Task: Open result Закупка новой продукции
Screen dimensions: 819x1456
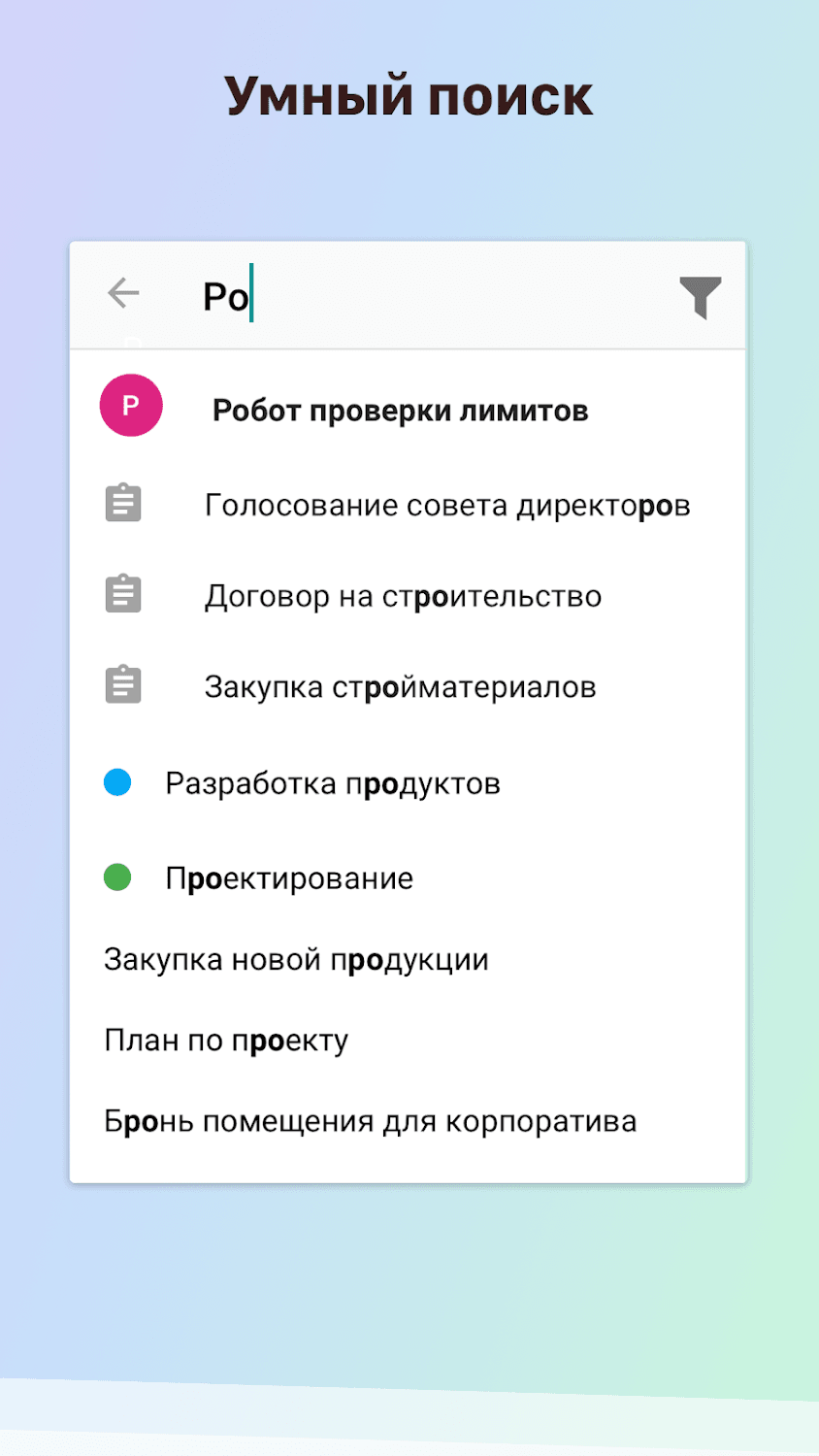Action: [296, 960]
